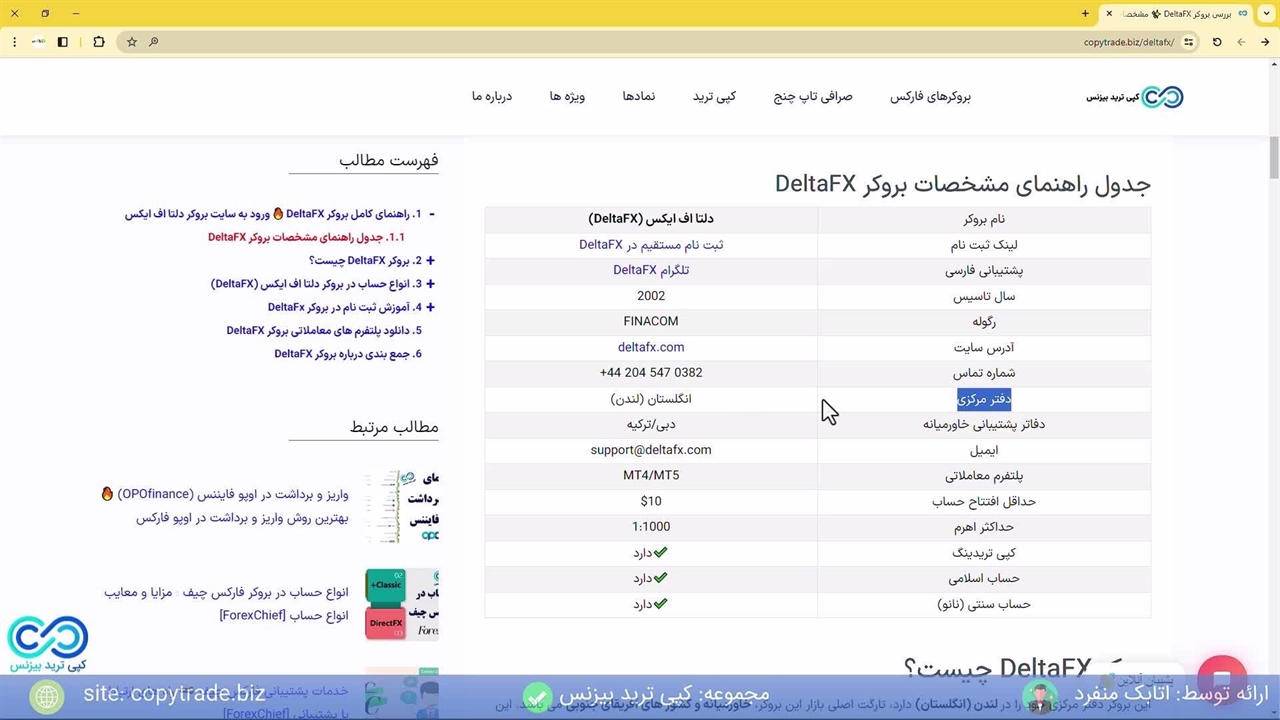
Task: Open the tab search dropdown arrow
Action: point(1265,14)
